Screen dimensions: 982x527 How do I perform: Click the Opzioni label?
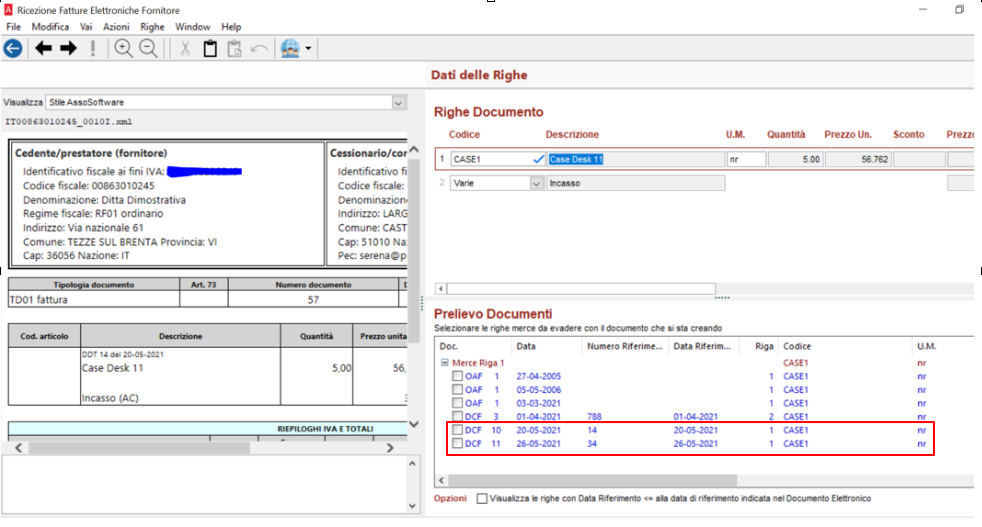coord(450,498)
